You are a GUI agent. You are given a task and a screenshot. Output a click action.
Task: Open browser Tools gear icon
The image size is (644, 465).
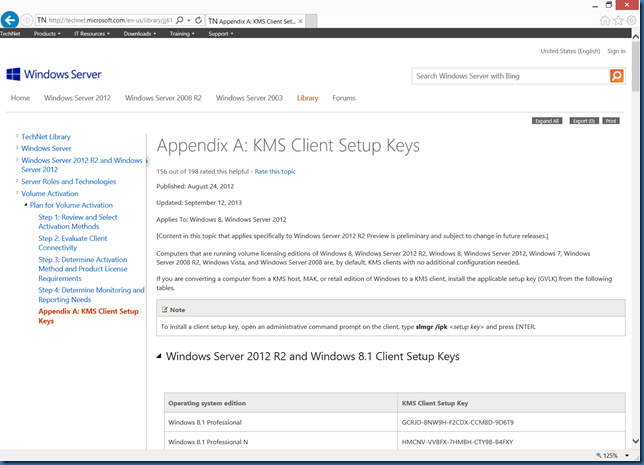632,21
